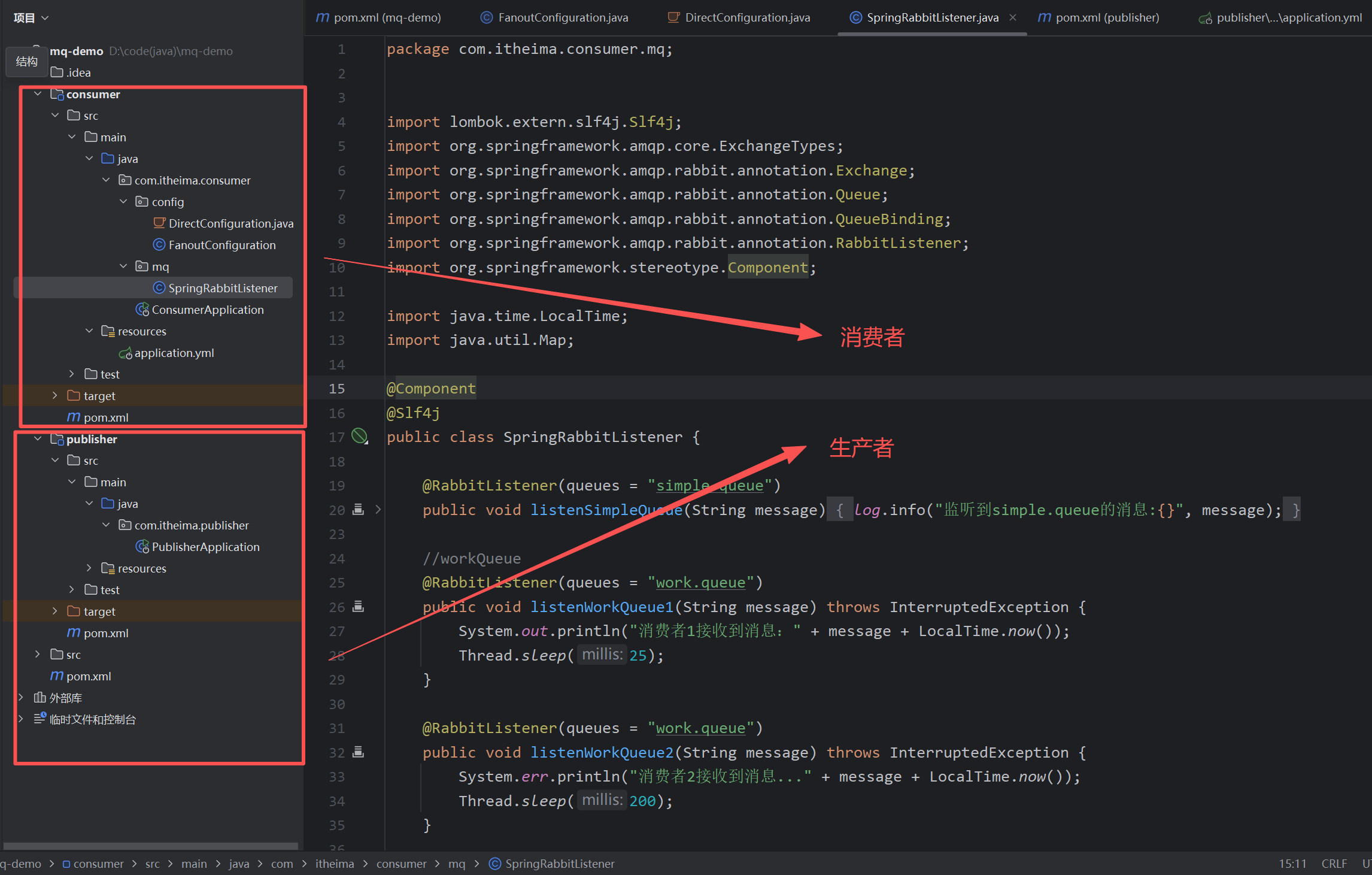Click the mq breadcrumb in navigation bar
Viewport: 1372px width, 875px height.
point(456,864)
